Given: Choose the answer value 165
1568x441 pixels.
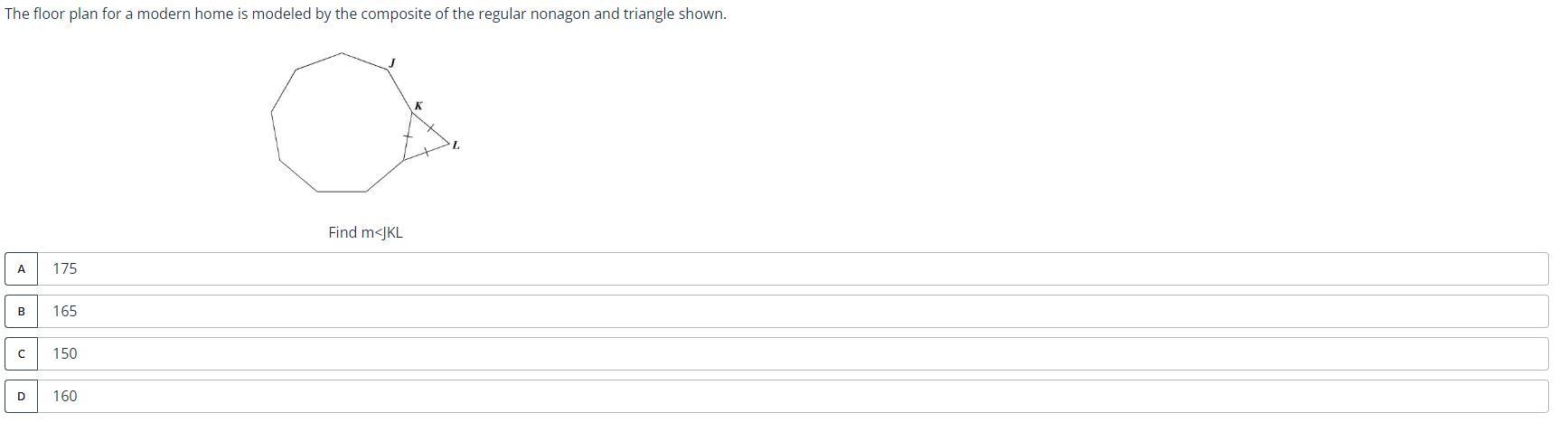Looking at the screenshot, I should [x=65, y=311].
